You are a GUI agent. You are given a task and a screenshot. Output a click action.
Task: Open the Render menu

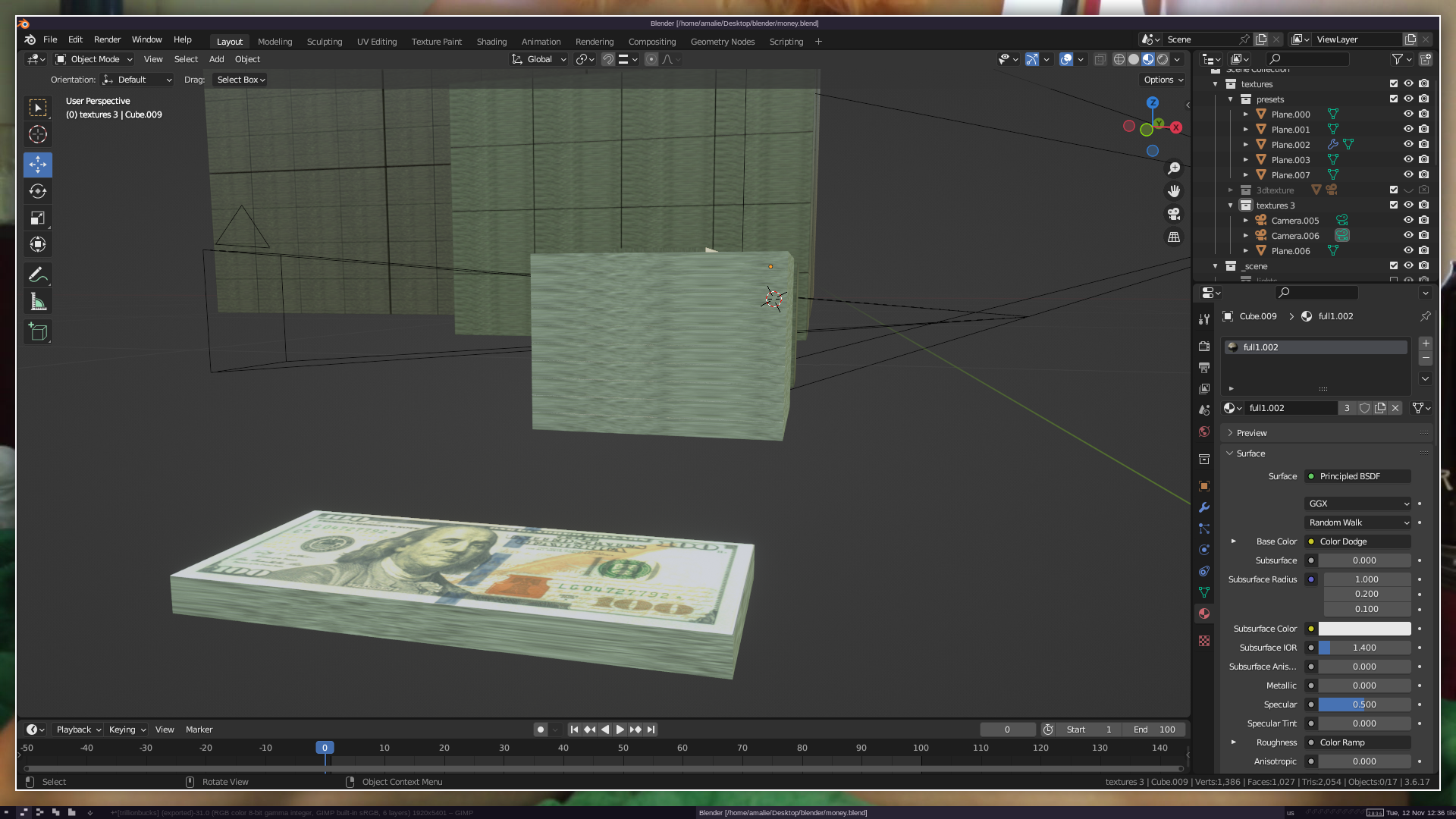click(107, 39)
